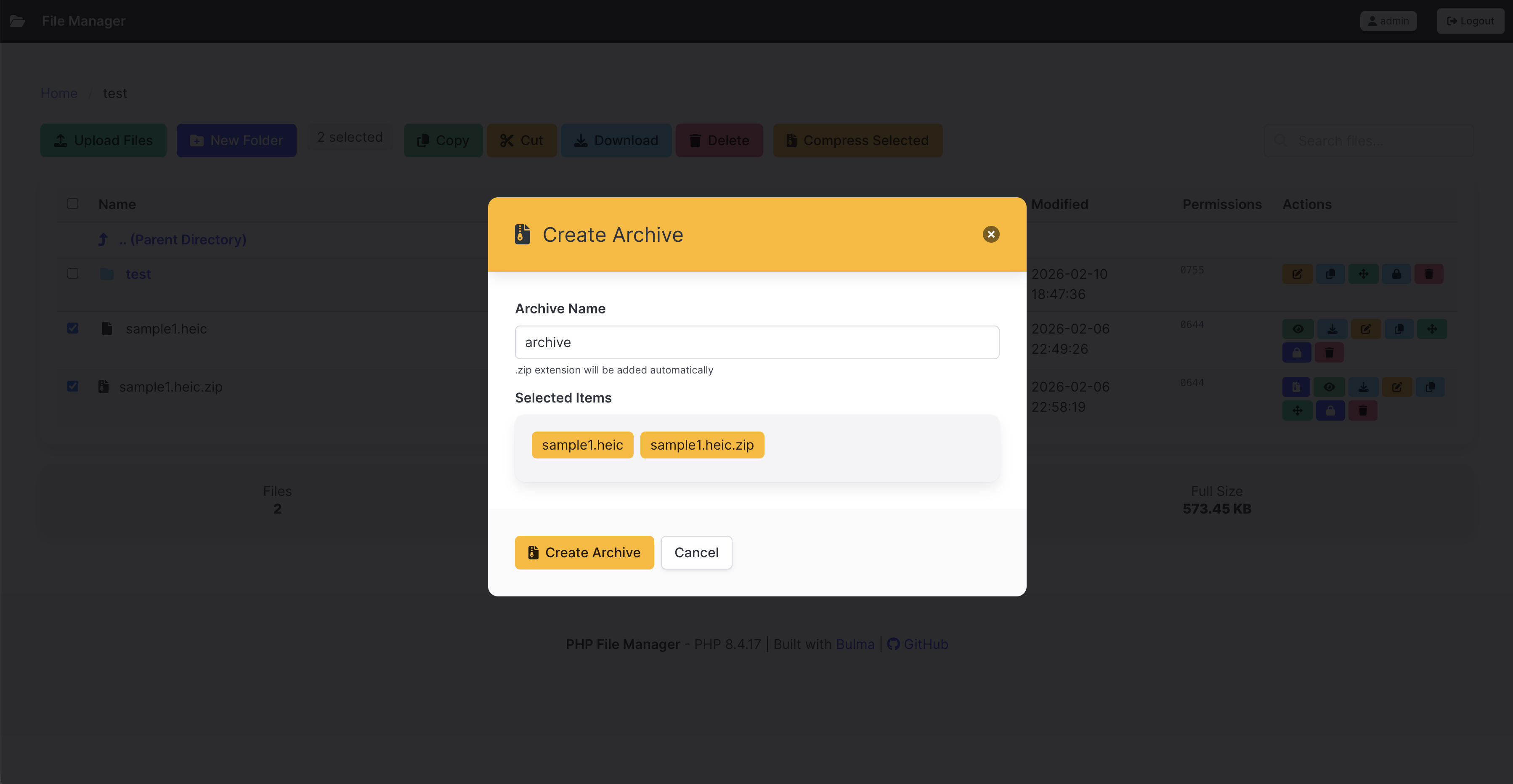Click the delete trash icon for sample1.heic.zip
1513x784 pixels.
(x=1363, y=411)
